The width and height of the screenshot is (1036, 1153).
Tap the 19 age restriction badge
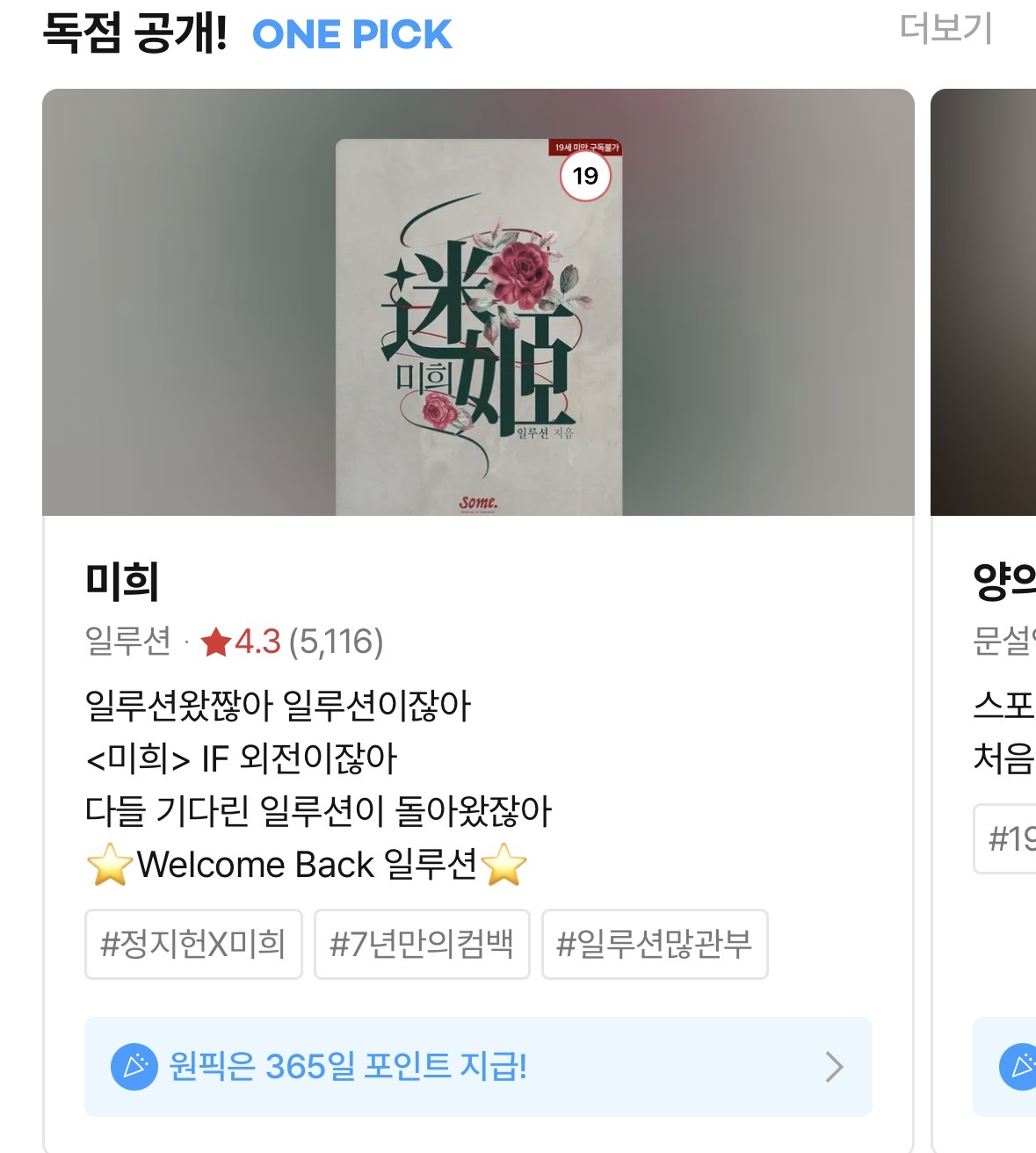[x=585, y=176]
